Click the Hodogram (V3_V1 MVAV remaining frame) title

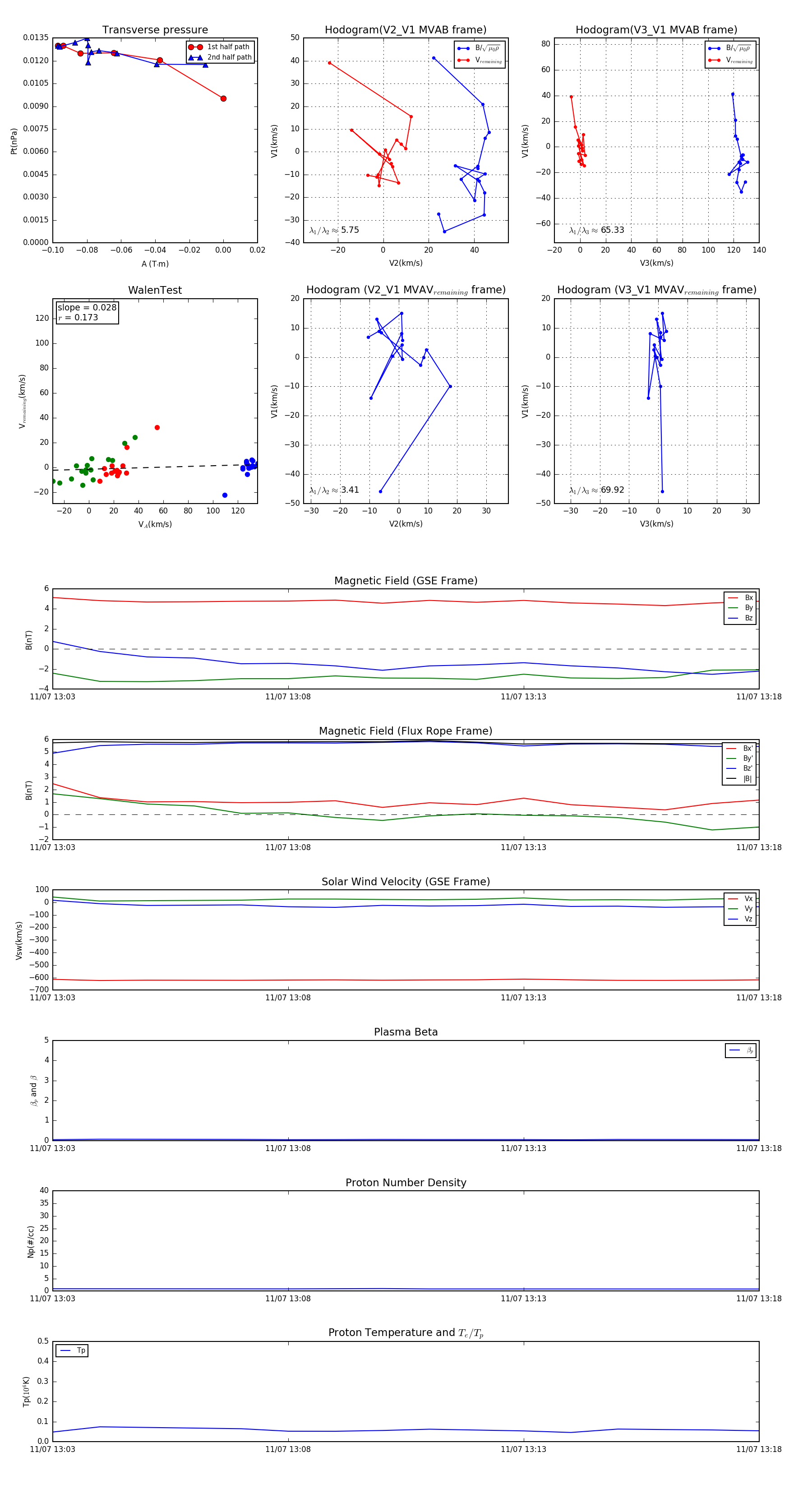tap(656, 290)
